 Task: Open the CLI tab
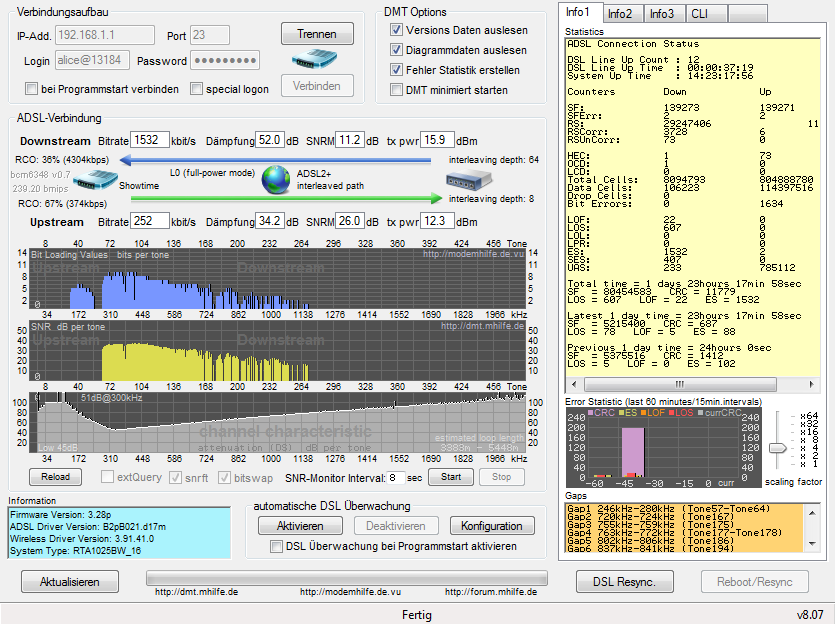[700, 14]
